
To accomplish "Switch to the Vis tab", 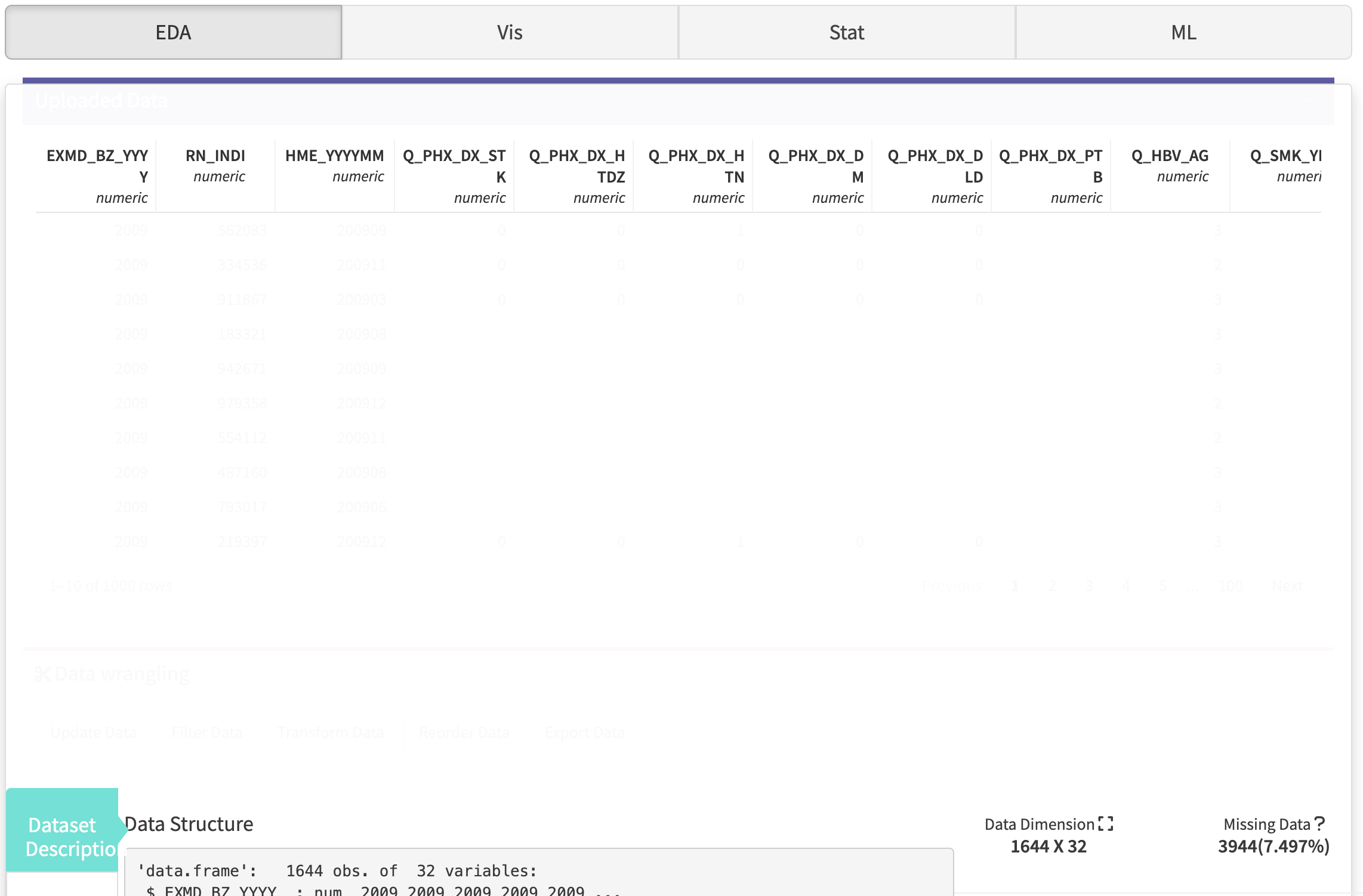I will (x=508, y=32).
